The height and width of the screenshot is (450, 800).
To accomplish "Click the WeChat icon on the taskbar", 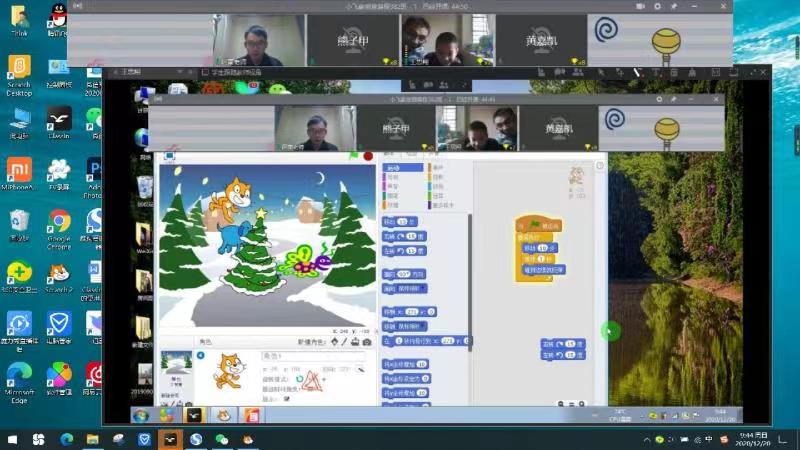I will point(221,439).
